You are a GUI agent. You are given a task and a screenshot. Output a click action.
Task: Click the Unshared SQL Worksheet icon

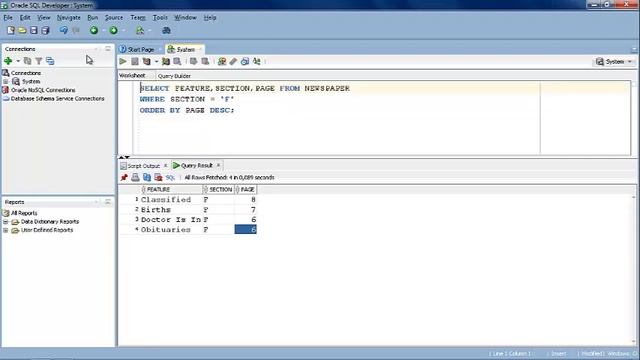click(222, 62)
